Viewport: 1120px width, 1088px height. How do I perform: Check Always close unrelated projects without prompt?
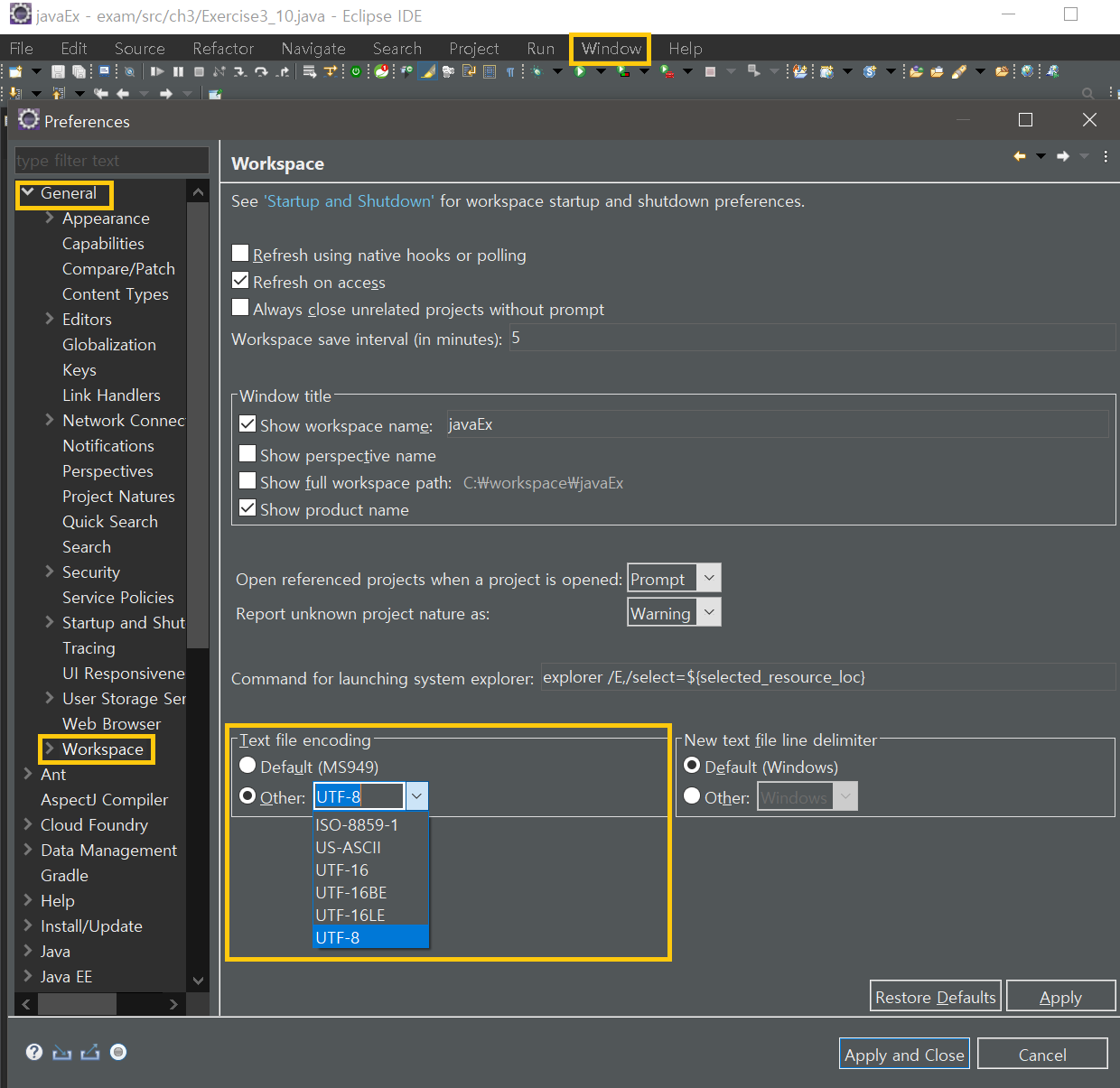[x=240, y=308]
